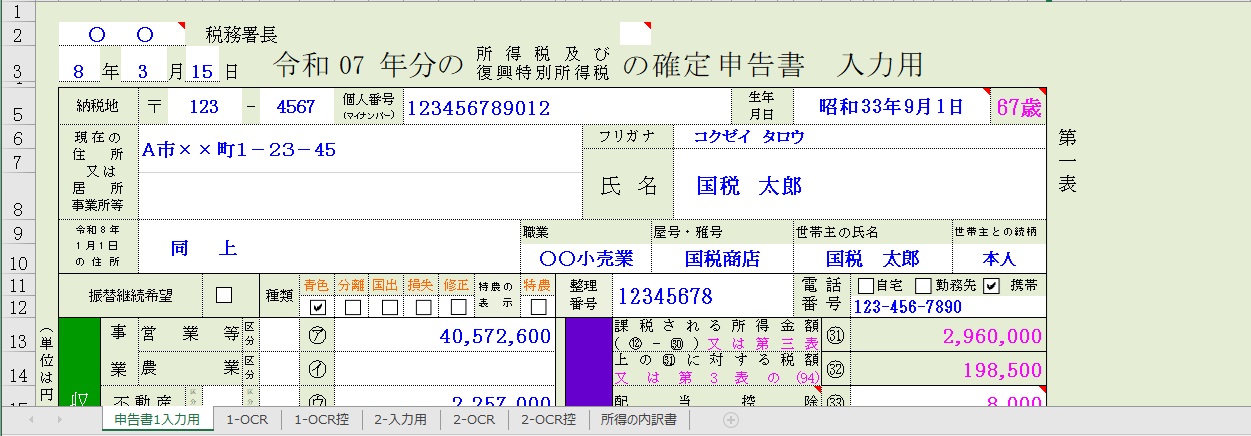Image resolution: width=1251 pixels, height=436 pixels.
Task: Select the 同上 address cell
Action: tap(329, 247)
